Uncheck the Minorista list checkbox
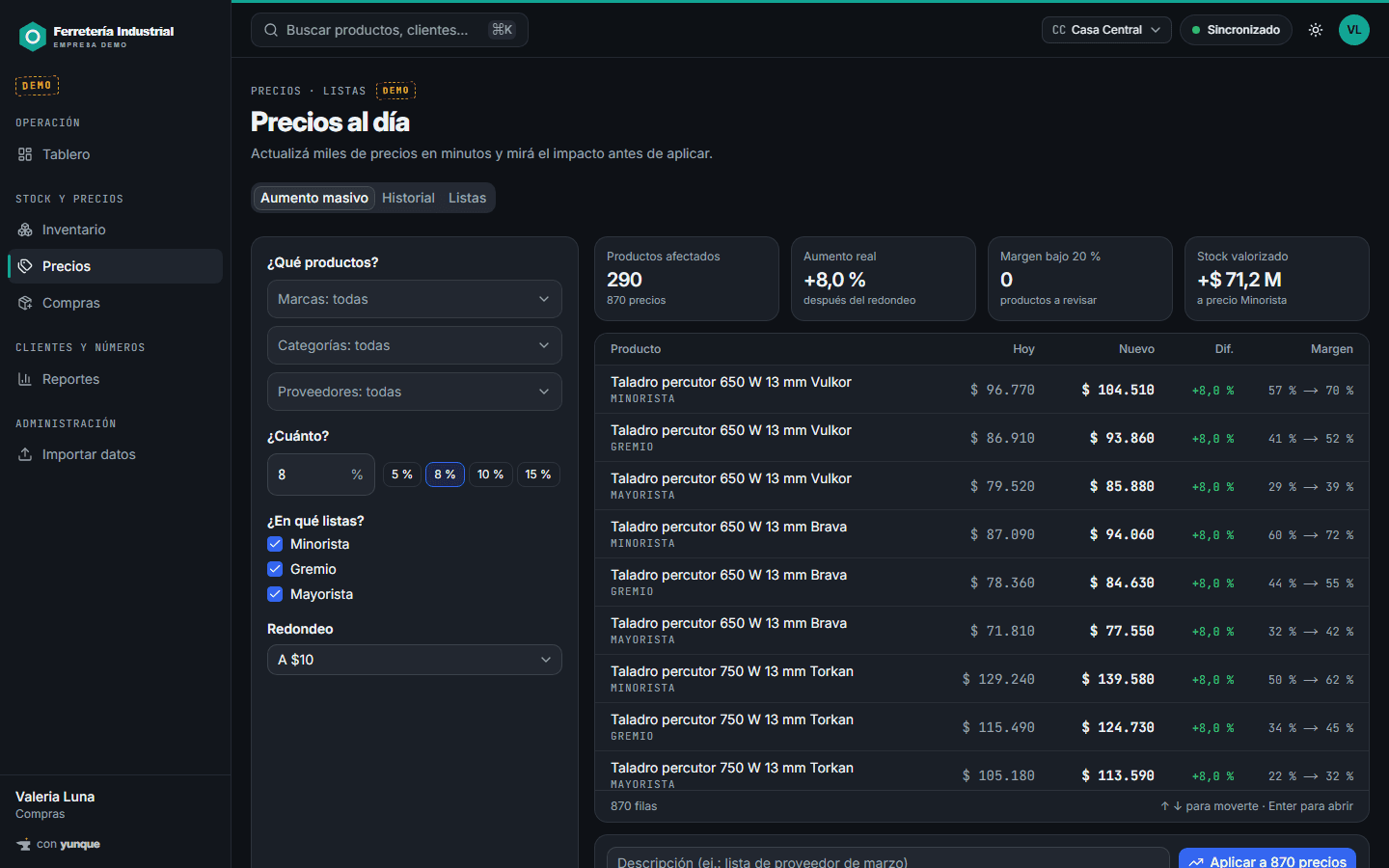 275,544
